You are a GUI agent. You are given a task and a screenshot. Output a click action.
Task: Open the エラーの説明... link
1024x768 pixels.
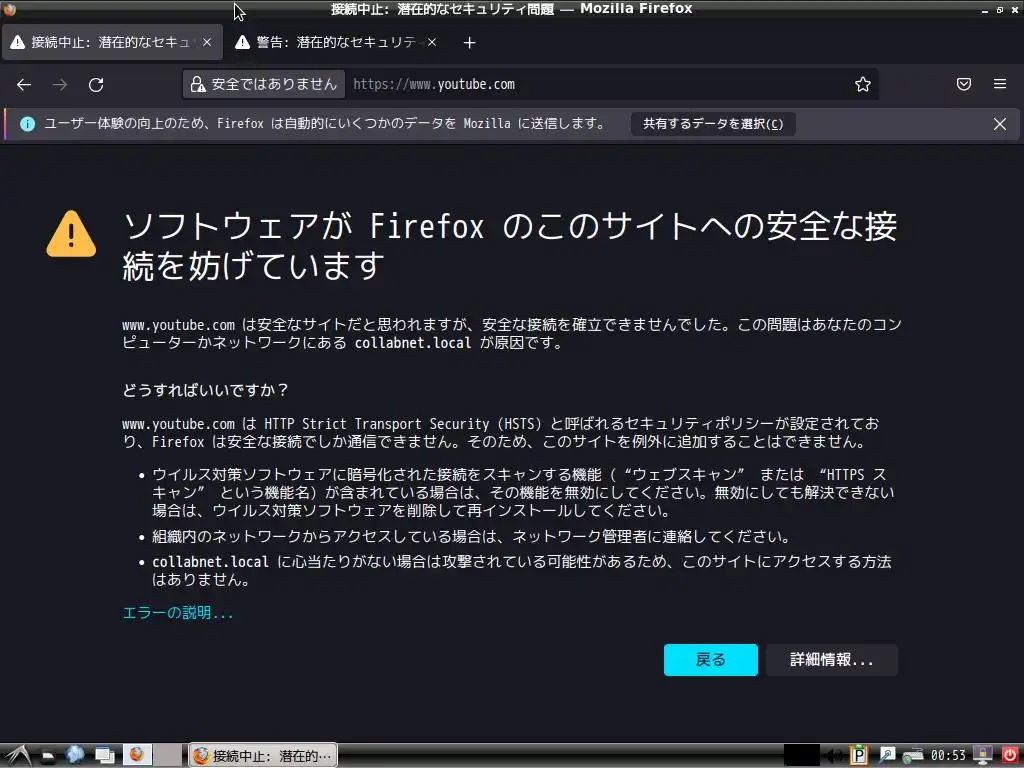point(178,613)
